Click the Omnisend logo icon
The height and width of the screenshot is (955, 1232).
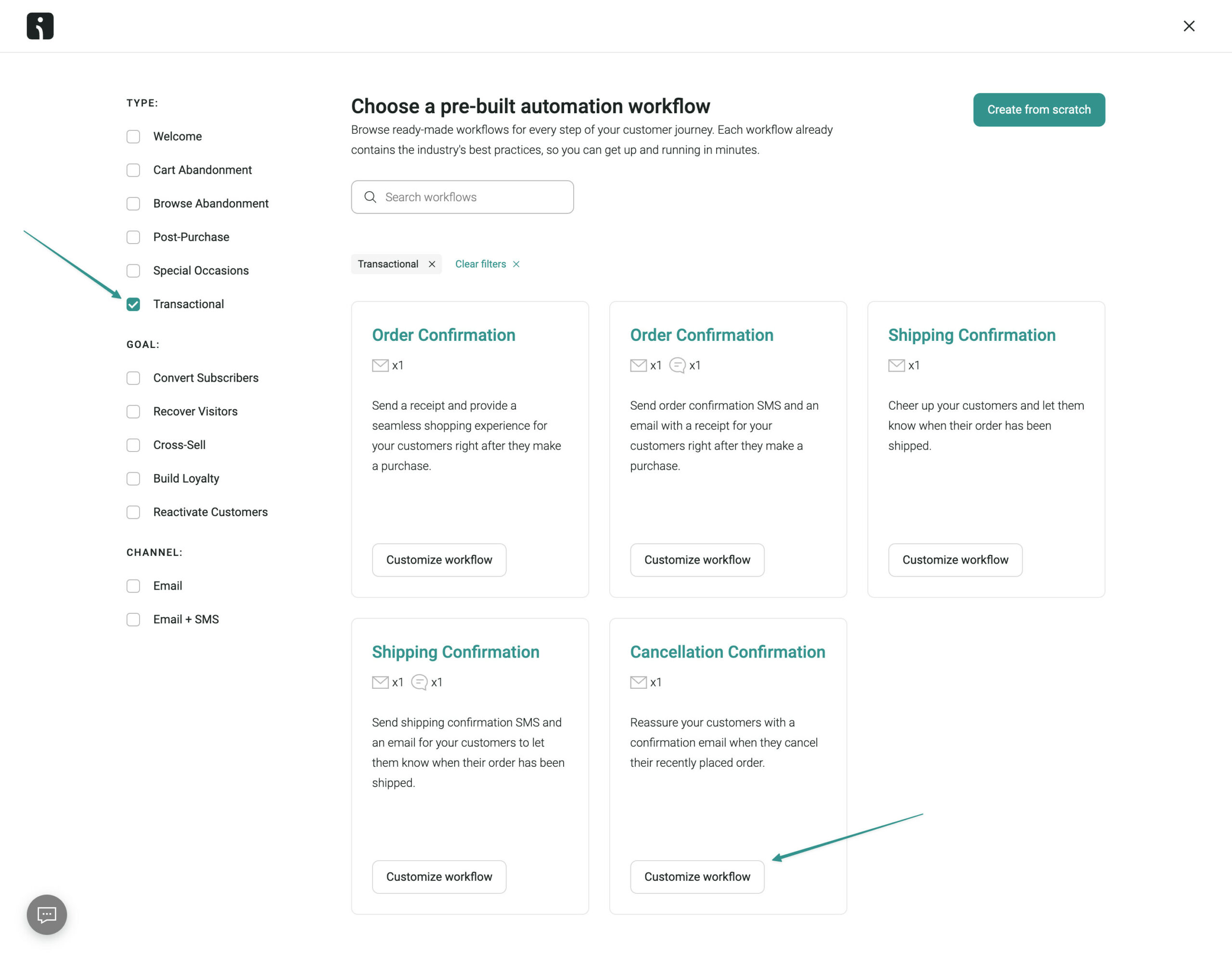[x=40, y=26]
